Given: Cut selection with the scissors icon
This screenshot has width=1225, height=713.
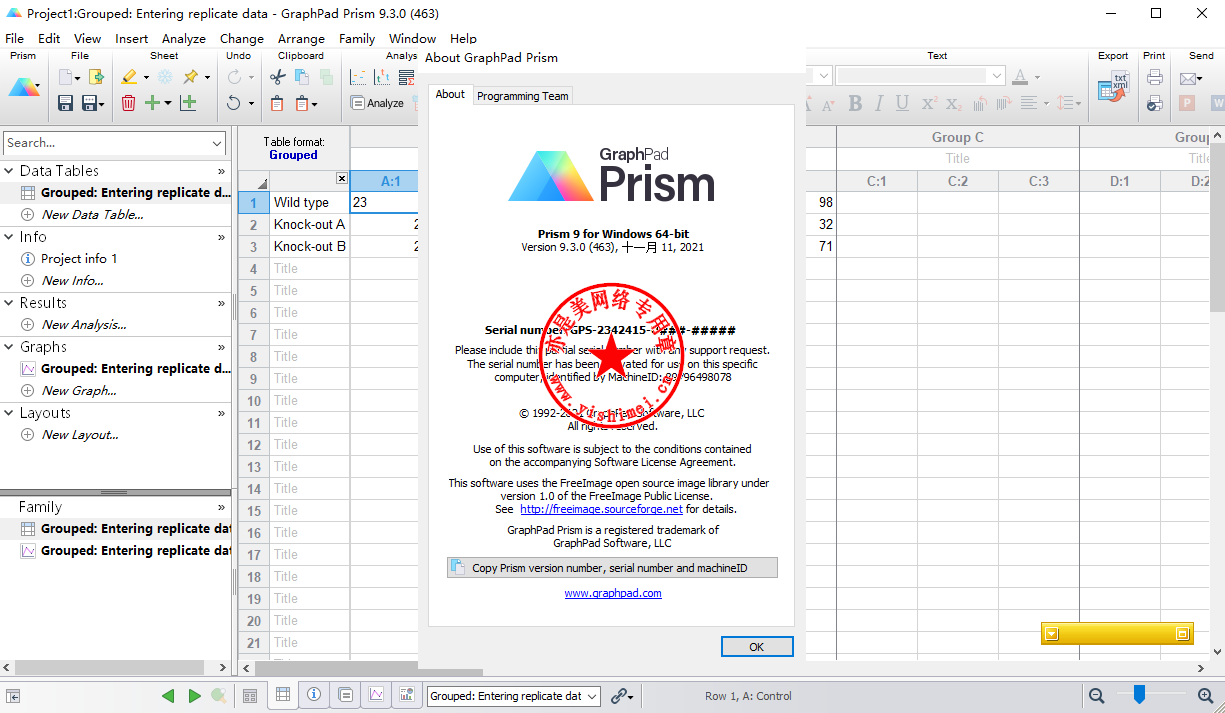Looking at the screenshot, I should 278,77.
